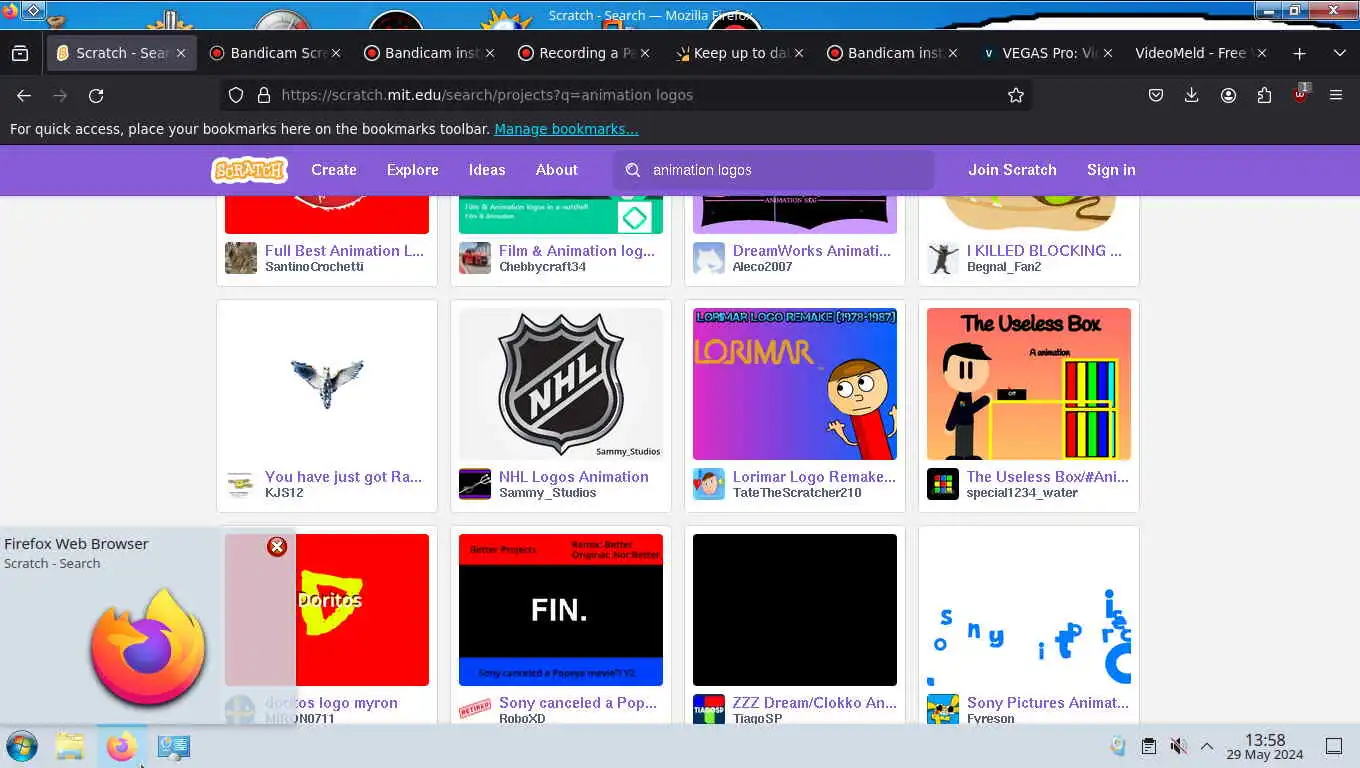Close the Firefox taskbar preview popup
Image resolution: width=1360 pixels, height=768 pixels.
point(277,546)
